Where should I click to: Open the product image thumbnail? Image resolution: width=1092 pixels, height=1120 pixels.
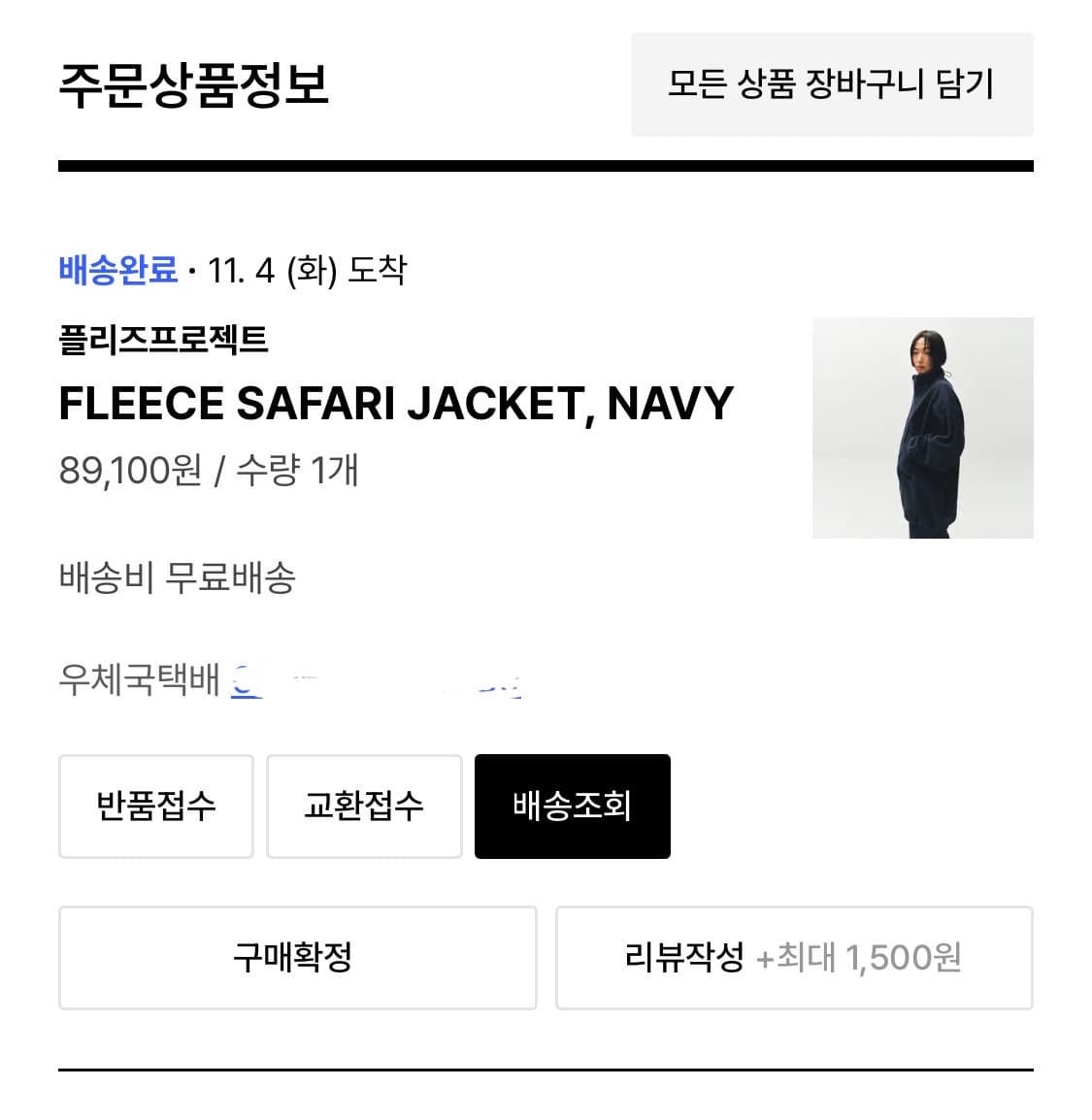coord(922,428)
